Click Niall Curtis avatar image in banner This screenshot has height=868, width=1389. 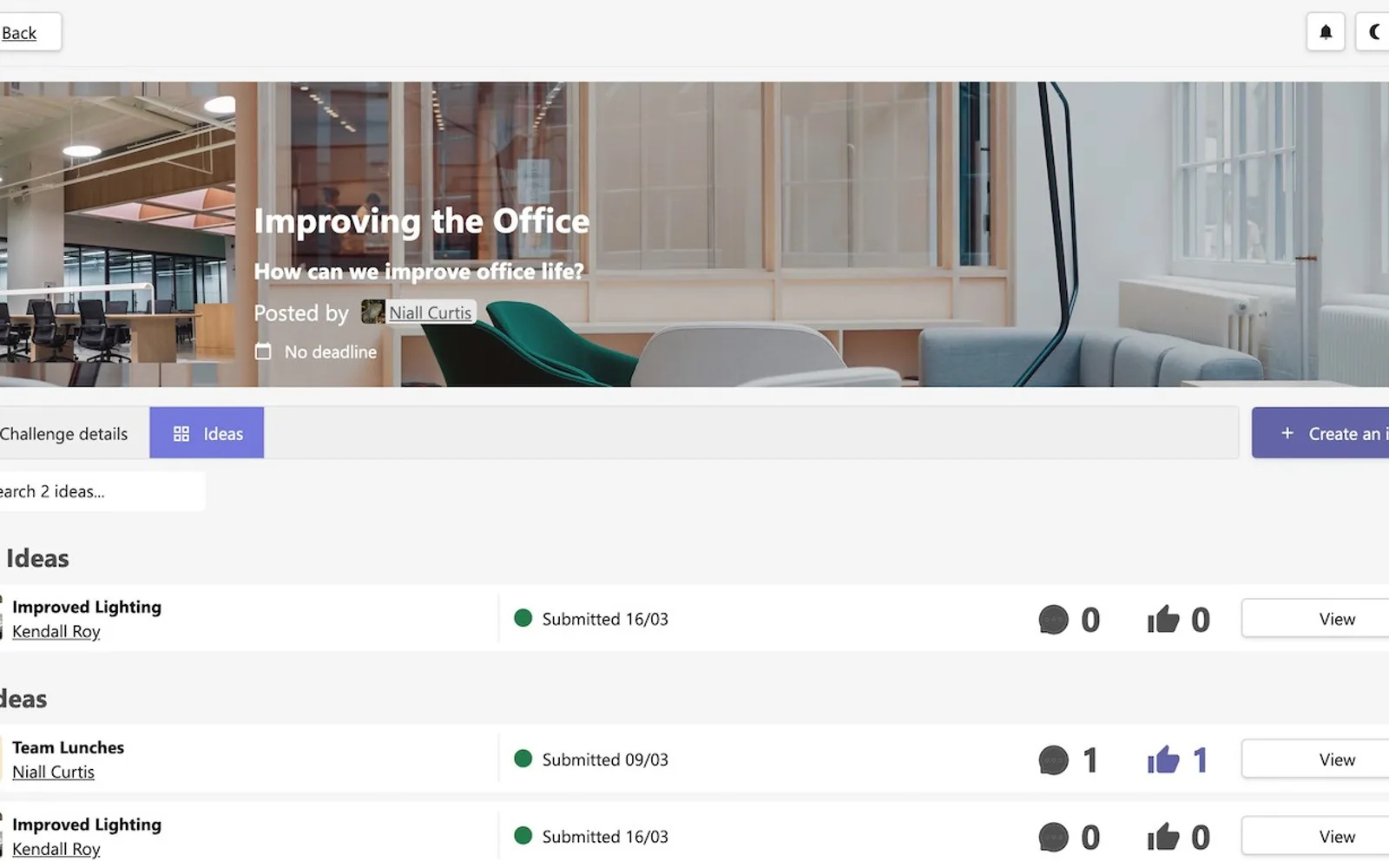(372, 312)
